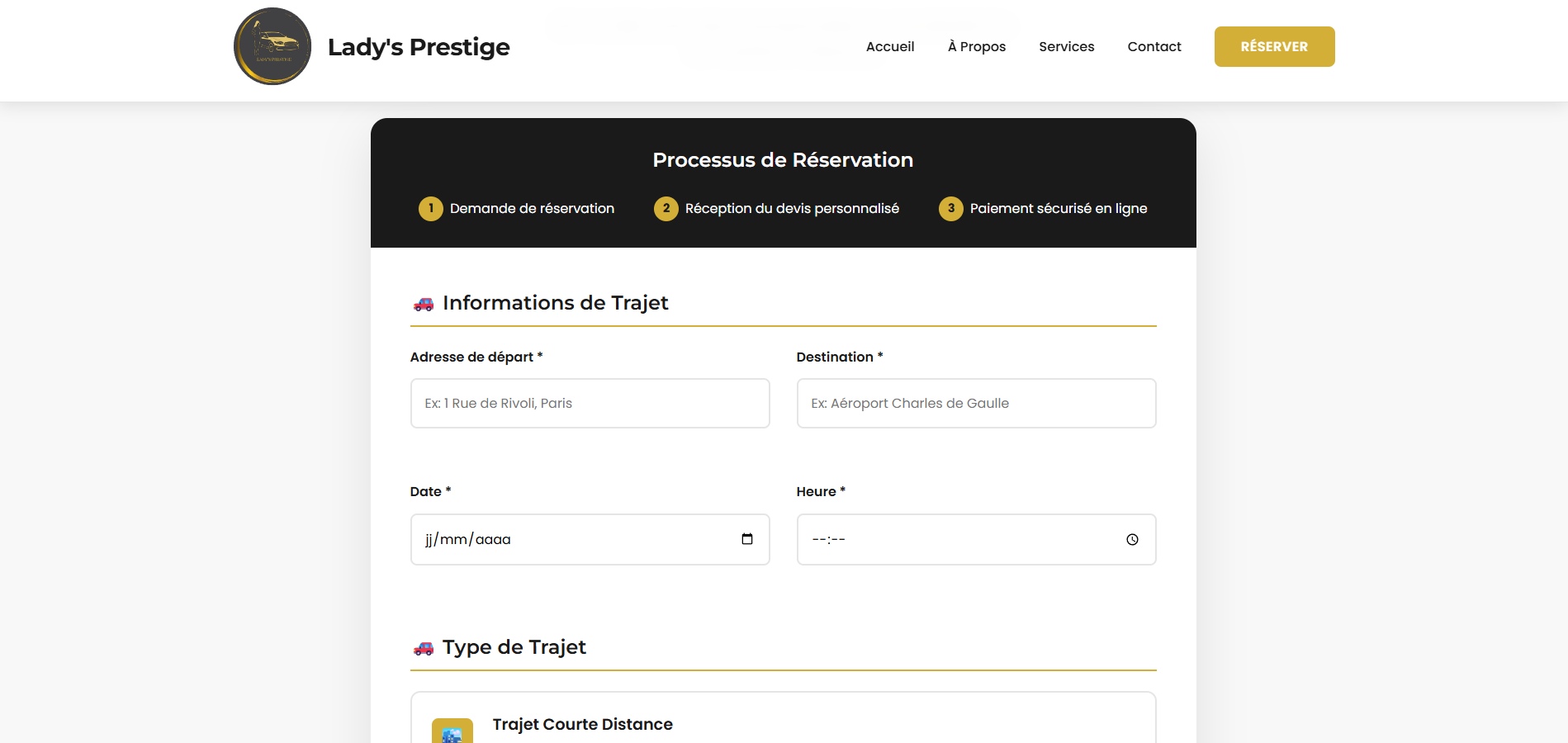
Task: Open the clock icon in Heure field
Action: (1132, 539)
